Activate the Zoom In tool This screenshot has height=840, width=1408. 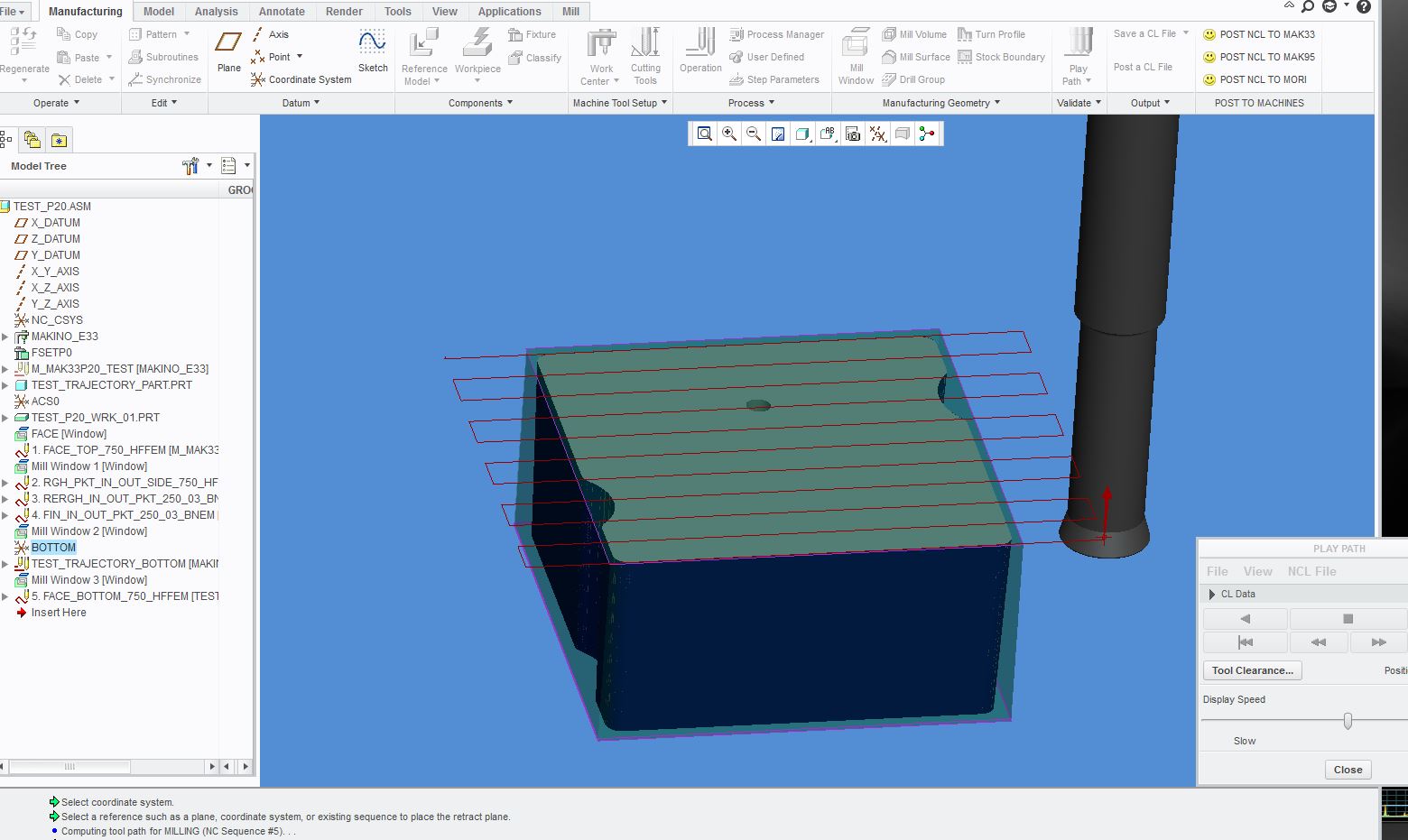point(729,134)
